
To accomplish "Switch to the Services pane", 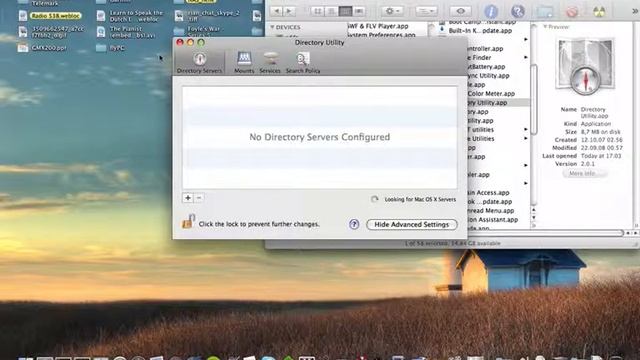I will [270, 62].
